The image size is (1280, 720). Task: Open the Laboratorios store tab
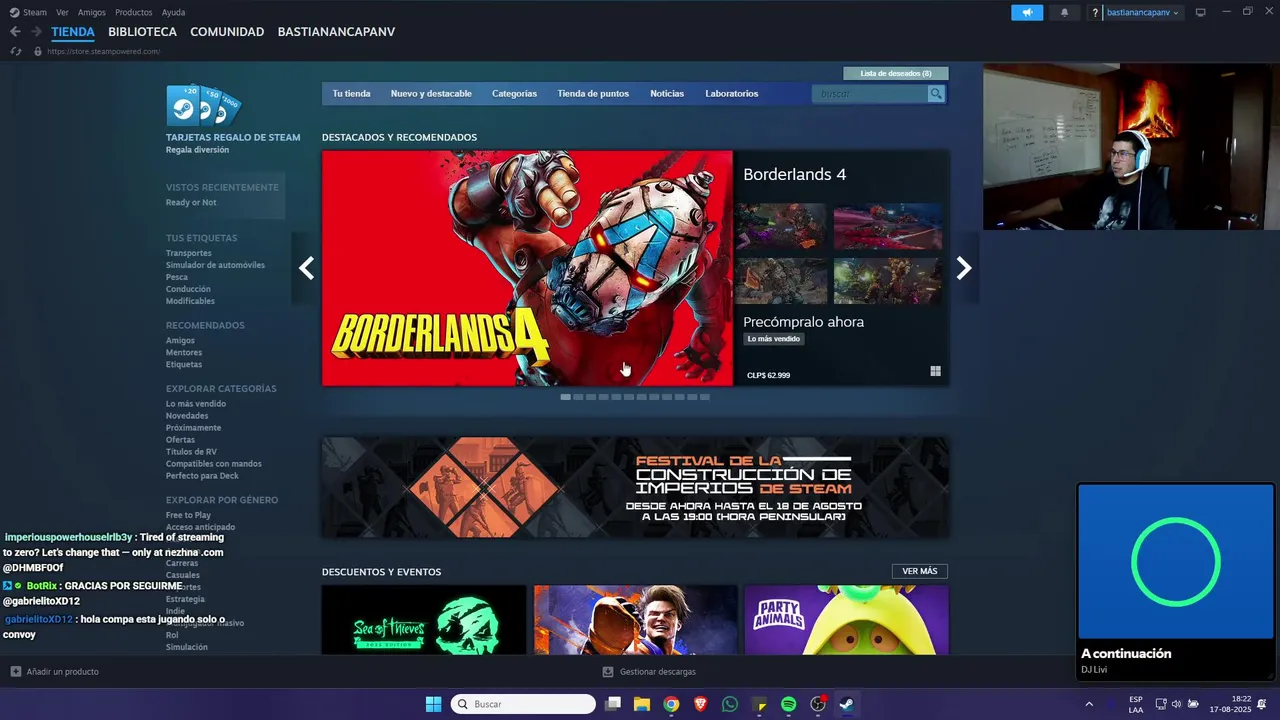point(732,93)
